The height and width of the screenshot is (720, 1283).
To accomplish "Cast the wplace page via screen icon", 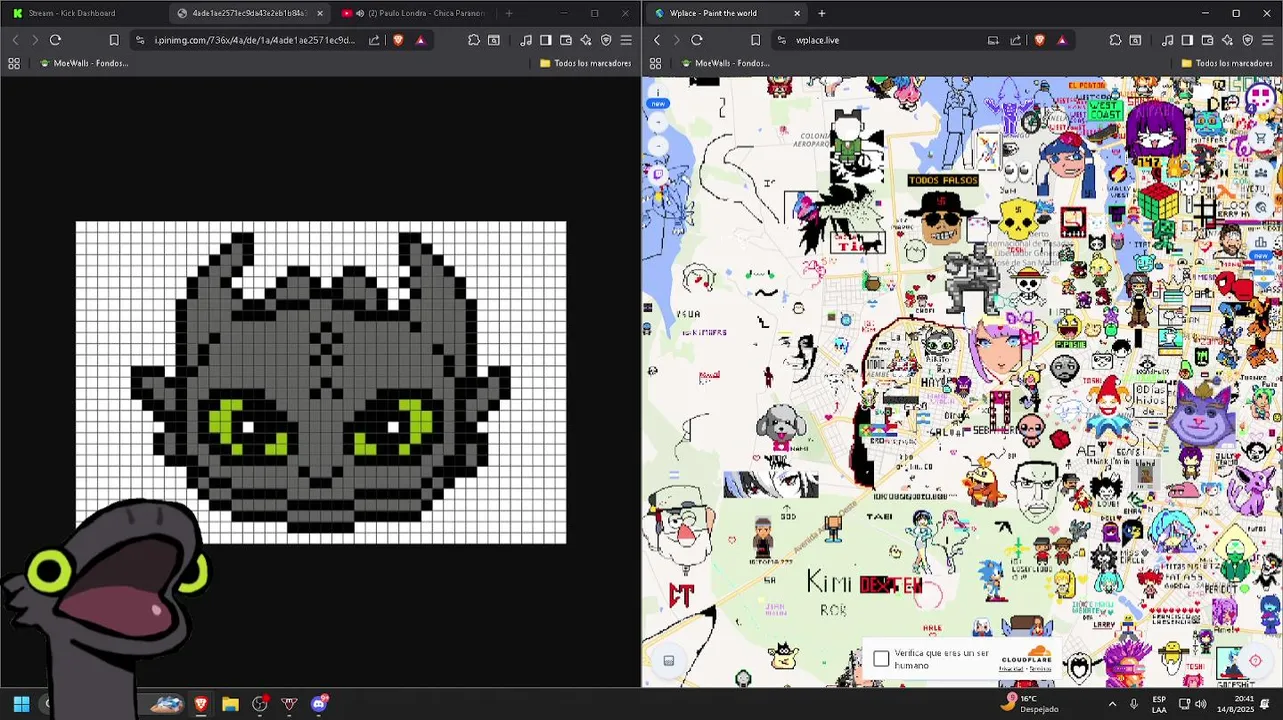I will [x=993, y=40].
